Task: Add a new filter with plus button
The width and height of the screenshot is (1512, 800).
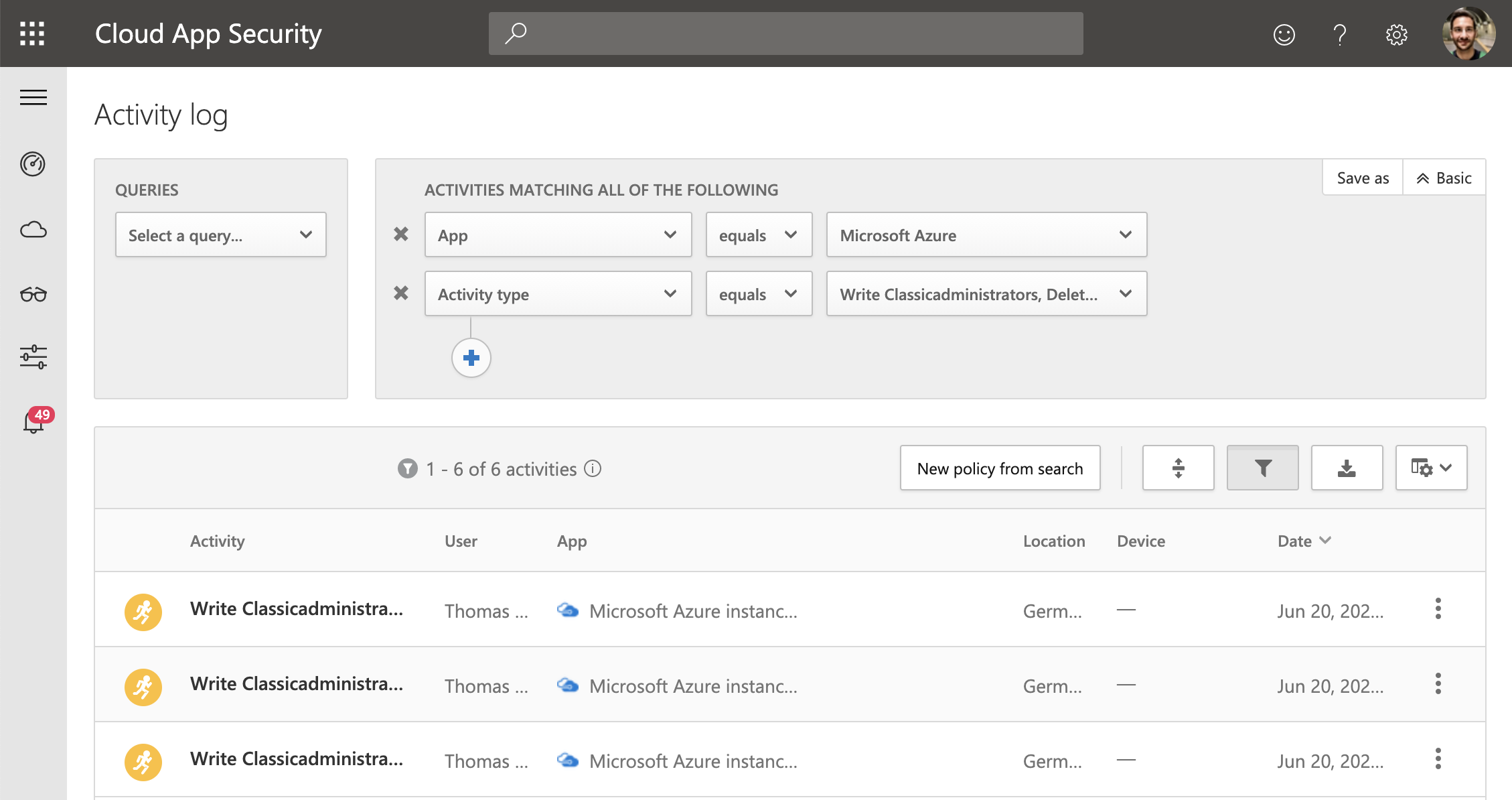Action: pos(471,357)
